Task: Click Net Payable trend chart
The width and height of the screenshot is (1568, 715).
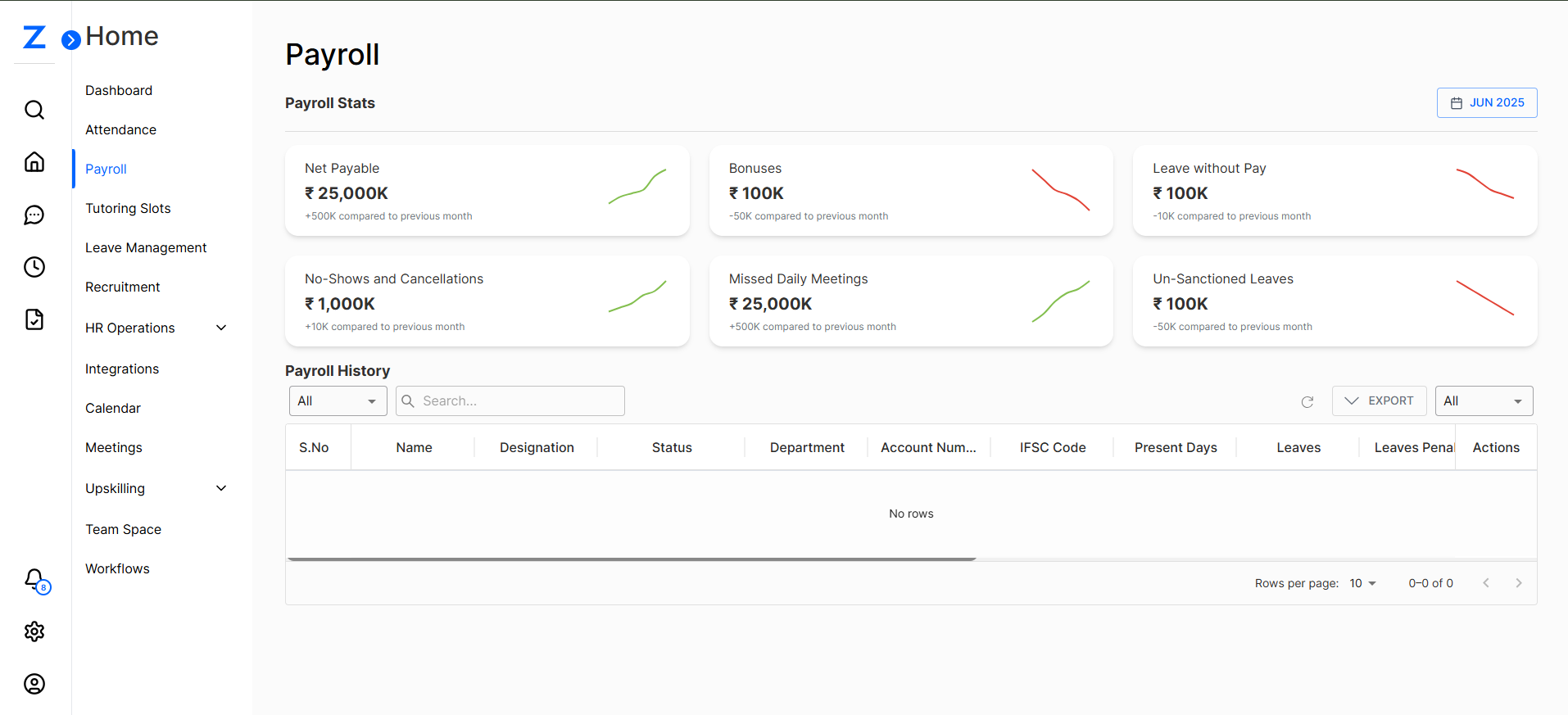Action: (x=637, y=187)
